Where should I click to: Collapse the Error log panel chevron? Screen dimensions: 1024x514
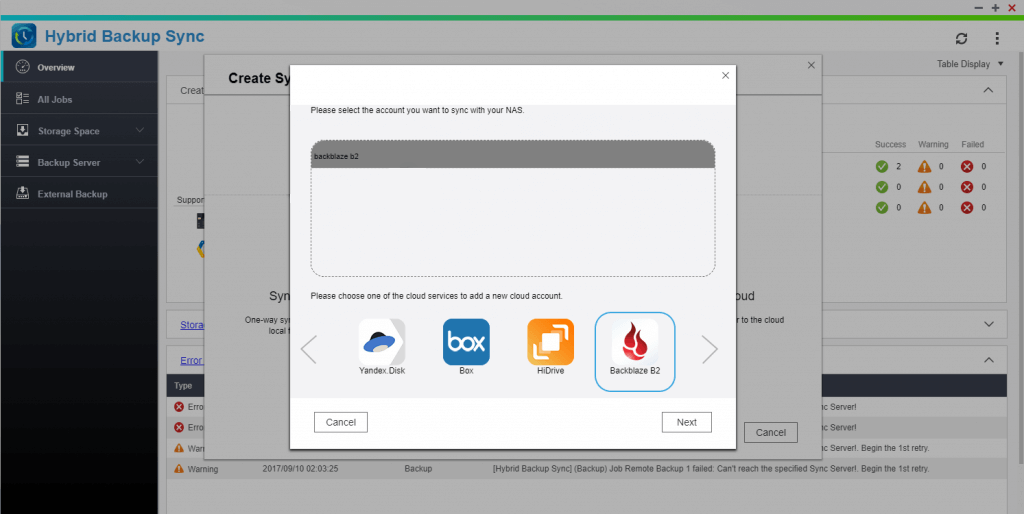pyautogui.click(x=989, y=360)
